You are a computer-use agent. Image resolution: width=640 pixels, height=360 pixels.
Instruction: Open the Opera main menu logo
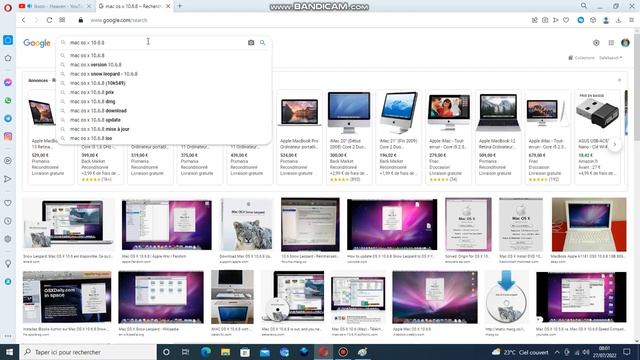tap(7, 7)
